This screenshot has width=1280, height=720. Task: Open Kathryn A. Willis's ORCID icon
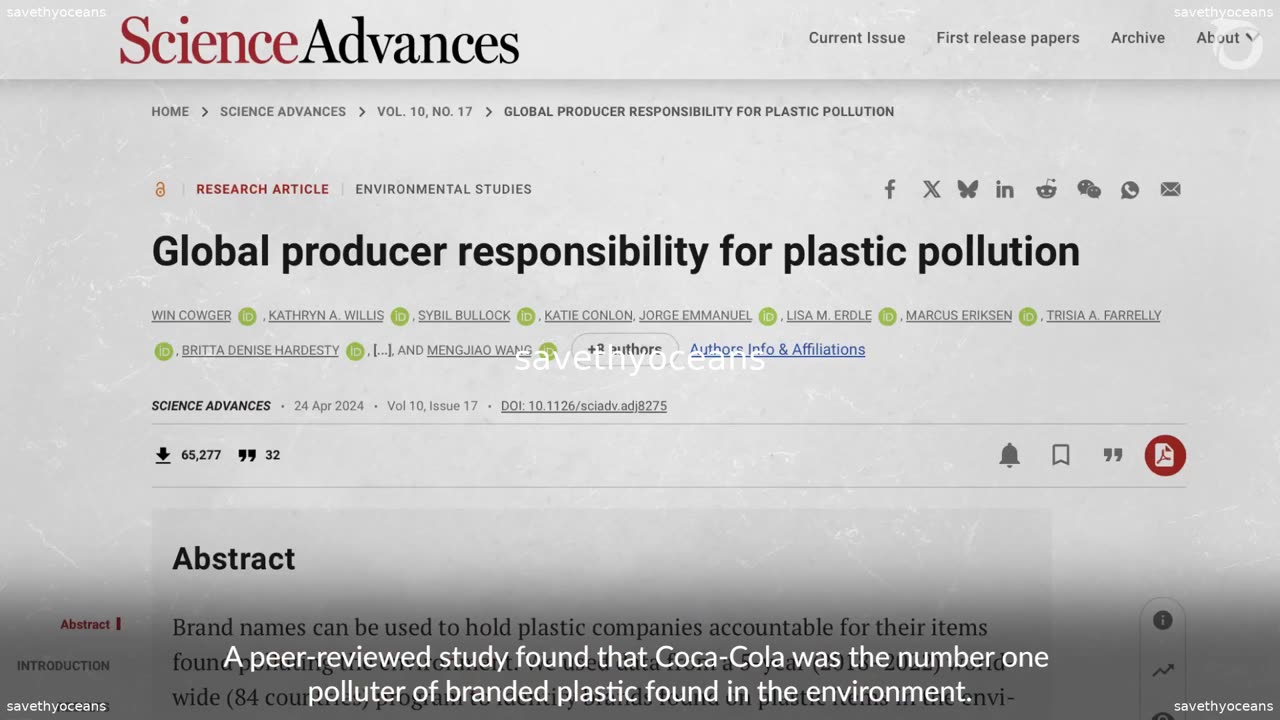[400, 316]
